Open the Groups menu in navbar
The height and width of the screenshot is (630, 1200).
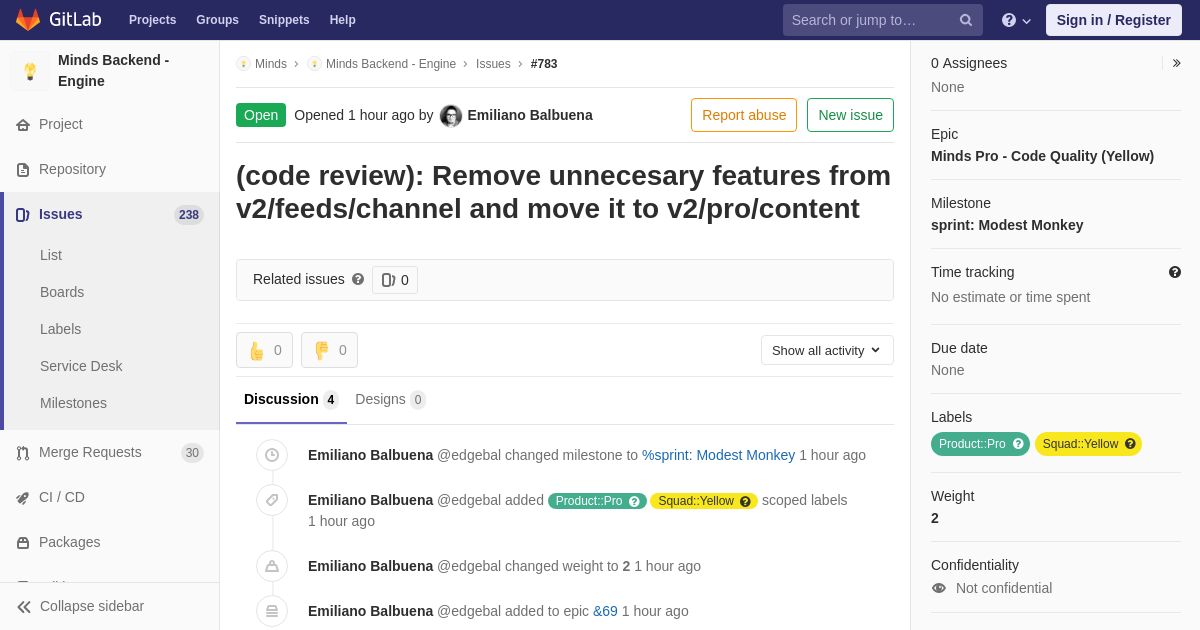click(x=217, y=20)
